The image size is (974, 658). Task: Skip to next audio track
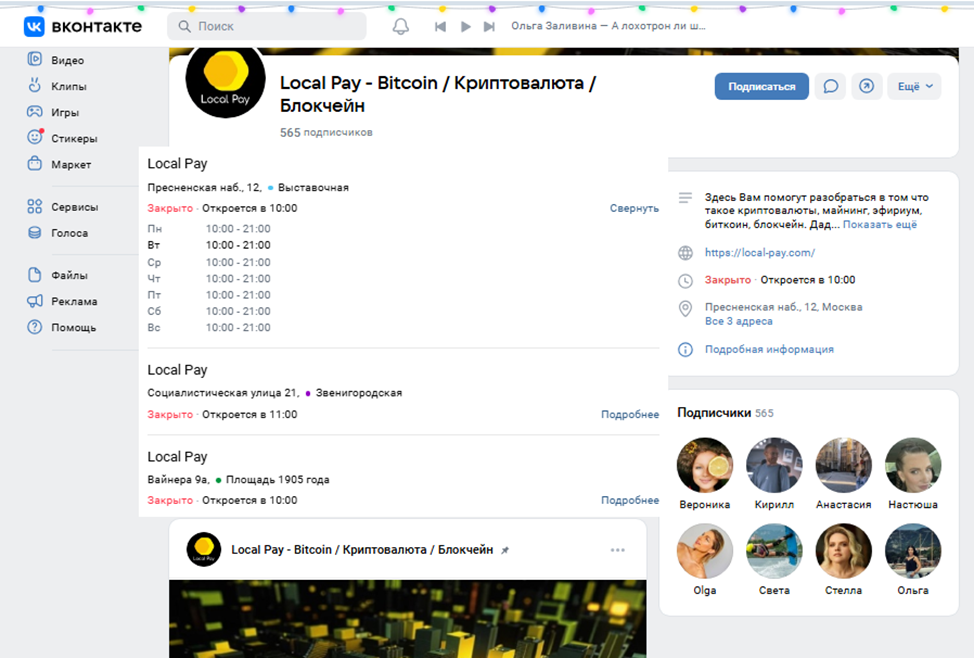pyautogui.click(x=489, y=27)
